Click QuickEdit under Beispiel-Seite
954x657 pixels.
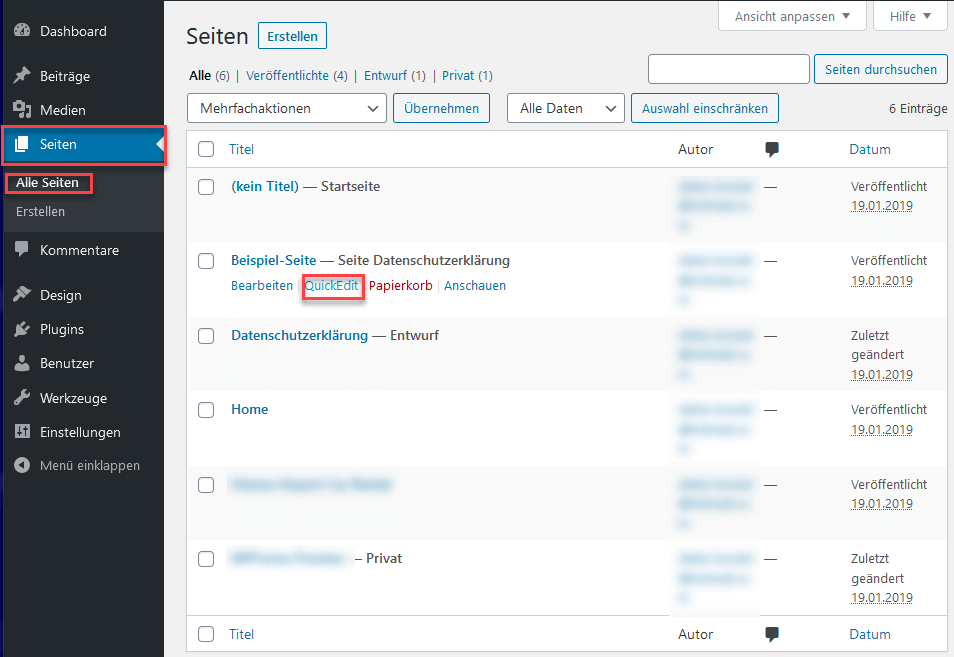point(332,285)
